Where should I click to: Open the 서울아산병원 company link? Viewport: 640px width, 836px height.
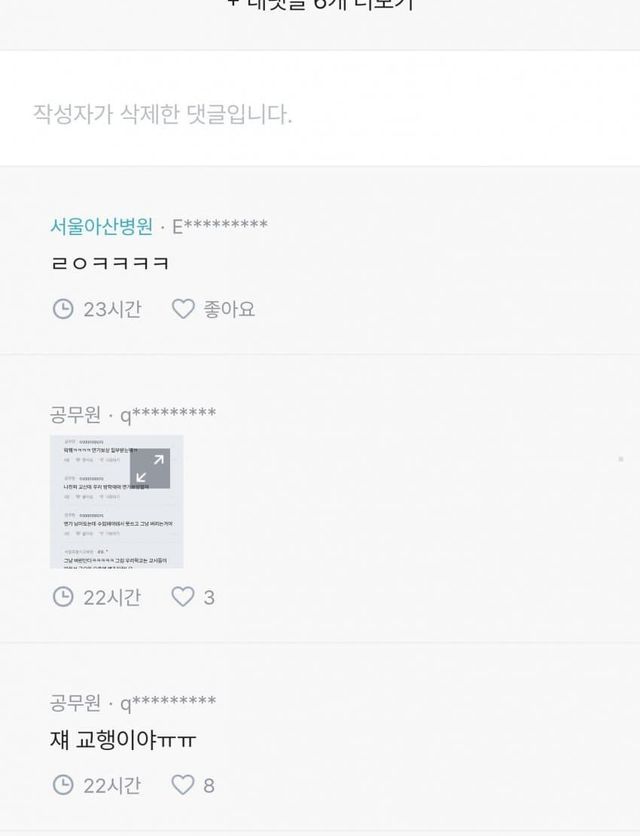[101, 226]
